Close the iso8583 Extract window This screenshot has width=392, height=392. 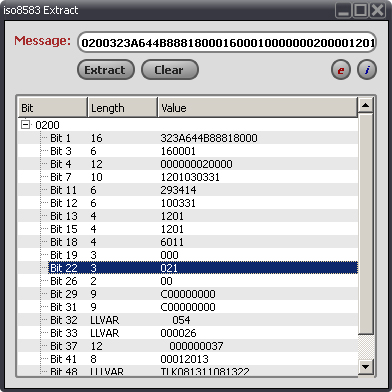(x=377, y=10)
